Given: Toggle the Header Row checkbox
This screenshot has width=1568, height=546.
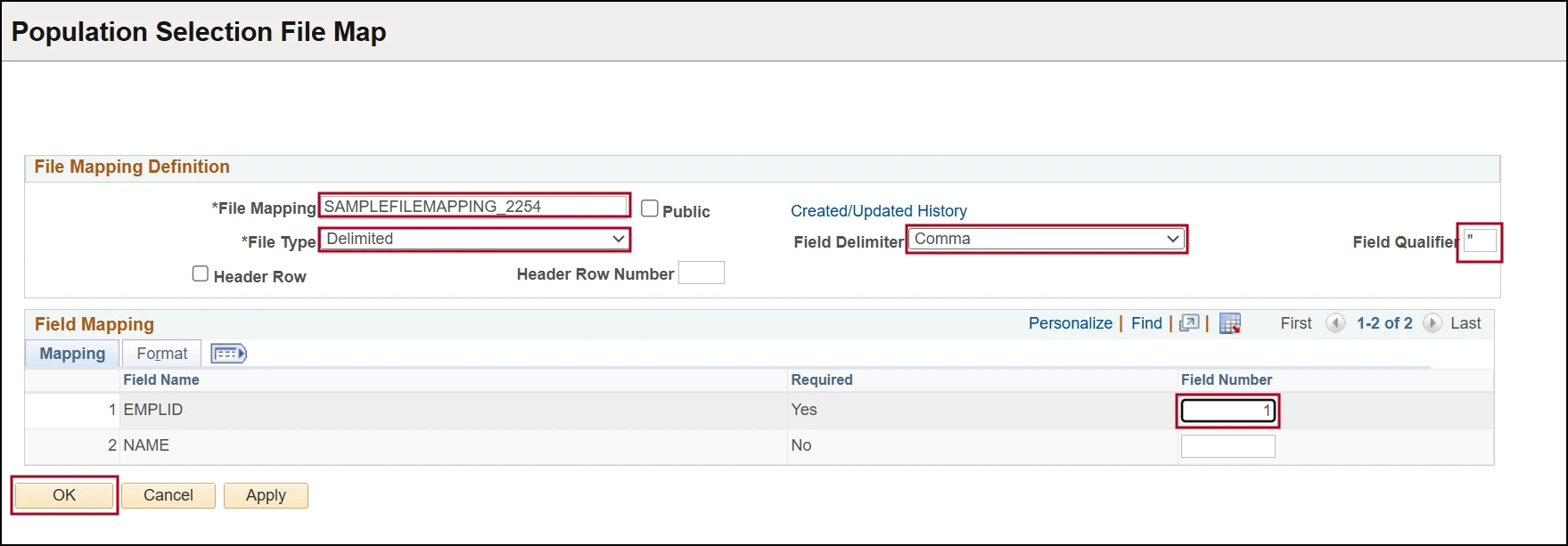Looking at the screenshot, I should tap(201, 273).
